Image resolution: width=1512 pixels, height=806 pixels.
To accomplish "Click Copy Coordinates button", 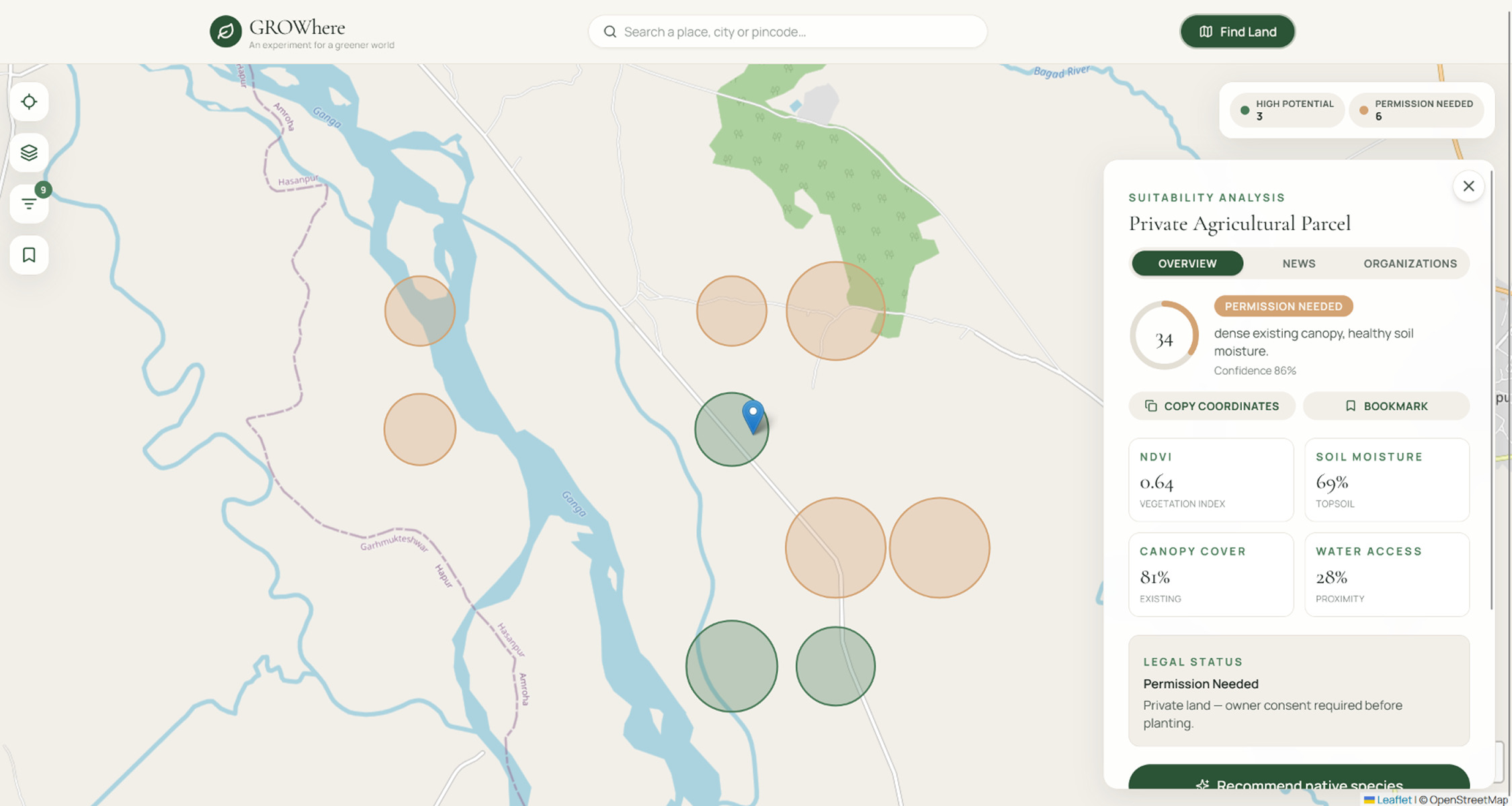I will [x=1212, y=406].
